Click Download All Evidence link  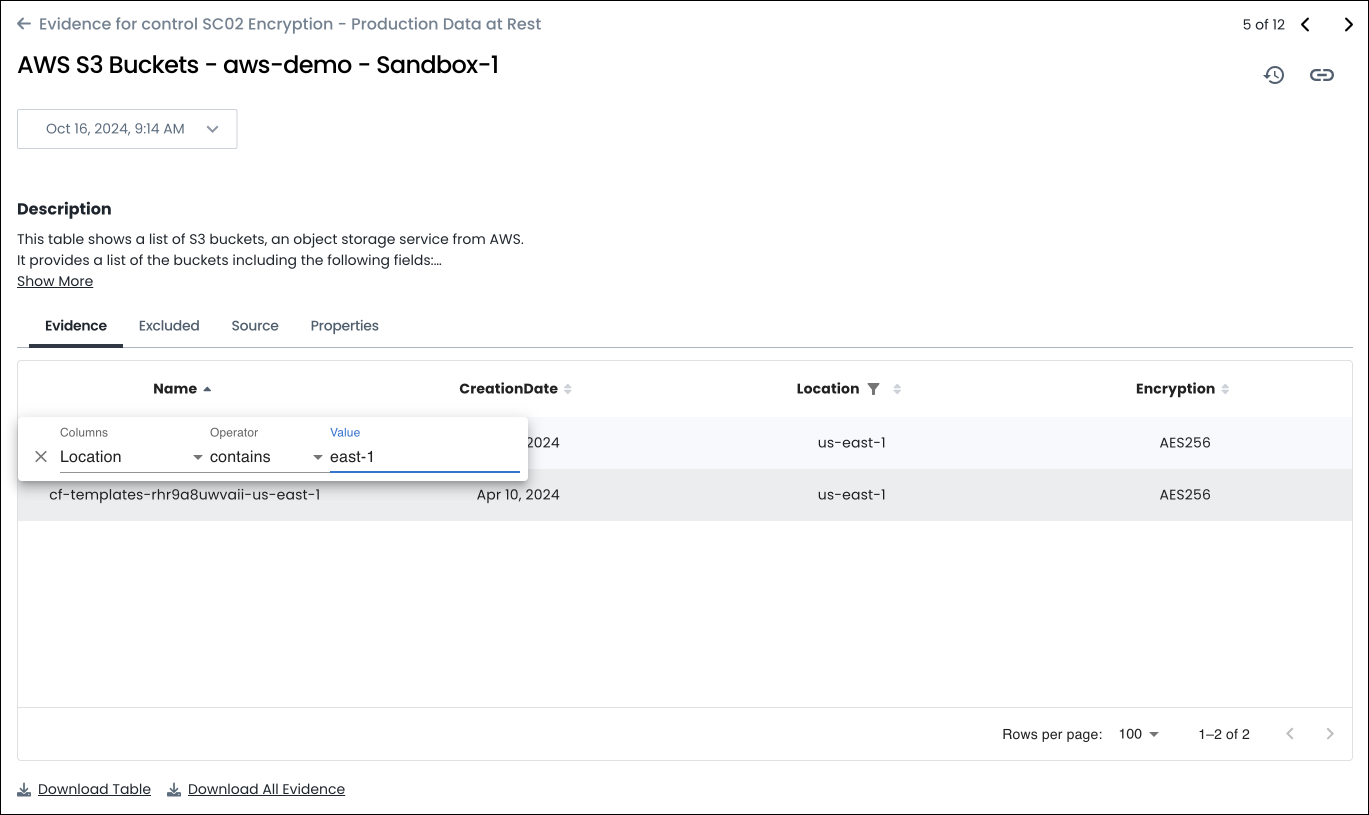pos(266,789)
